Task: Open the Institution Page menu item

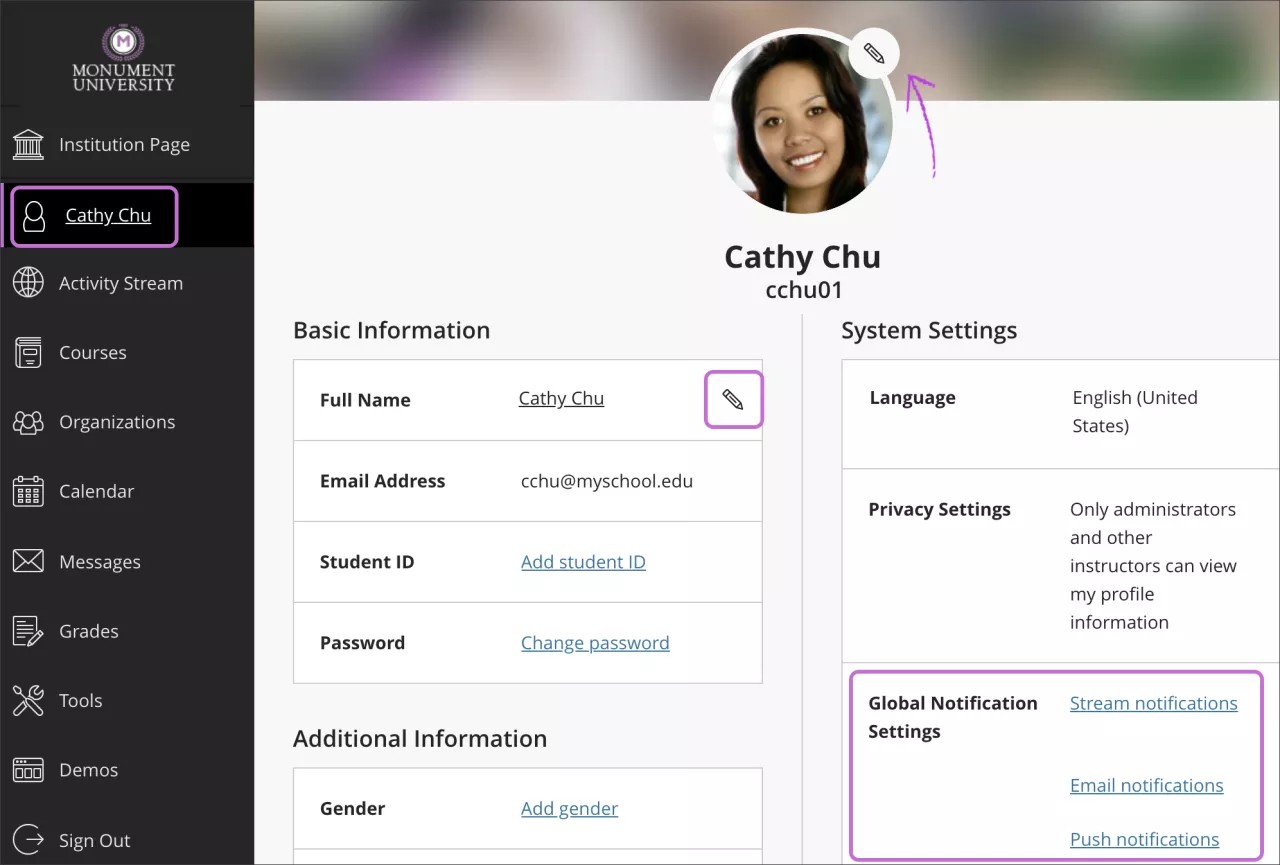Action: [x=125, y=144]
